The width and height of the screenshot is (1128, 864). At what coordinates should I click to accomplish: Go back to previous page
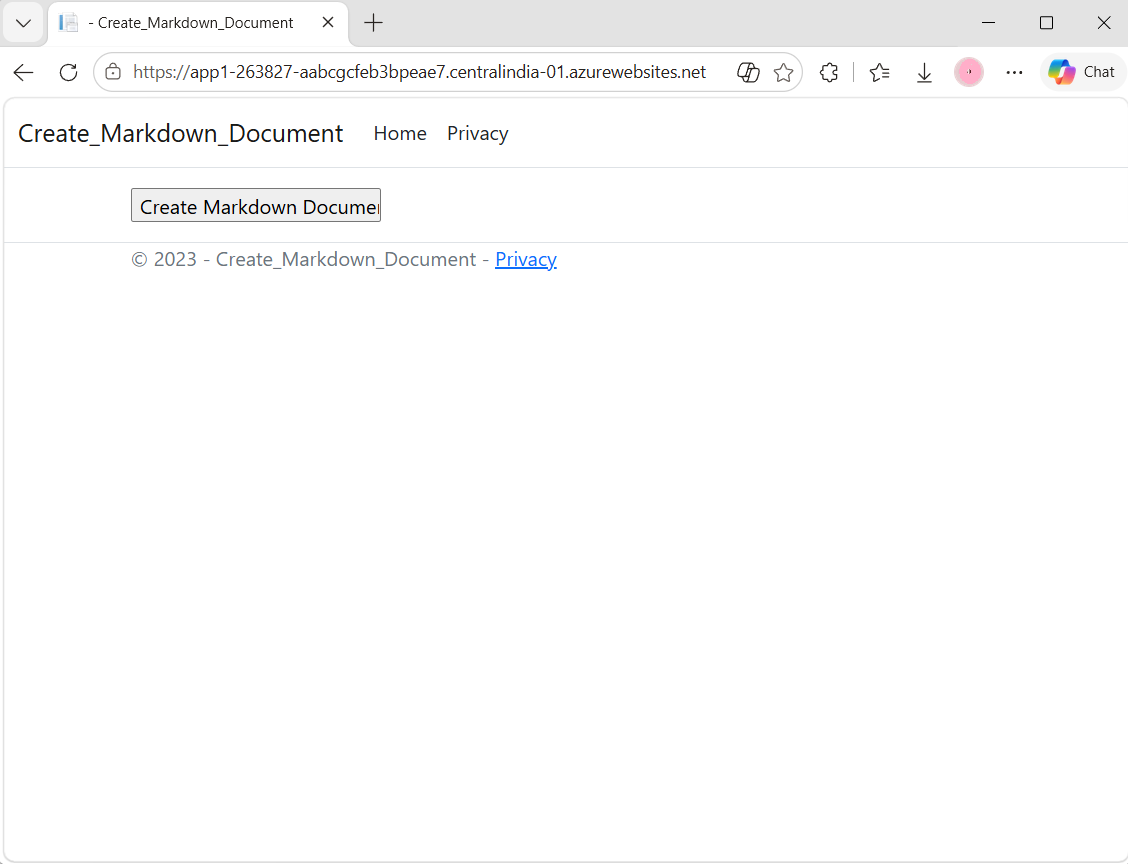coord(24,72)
